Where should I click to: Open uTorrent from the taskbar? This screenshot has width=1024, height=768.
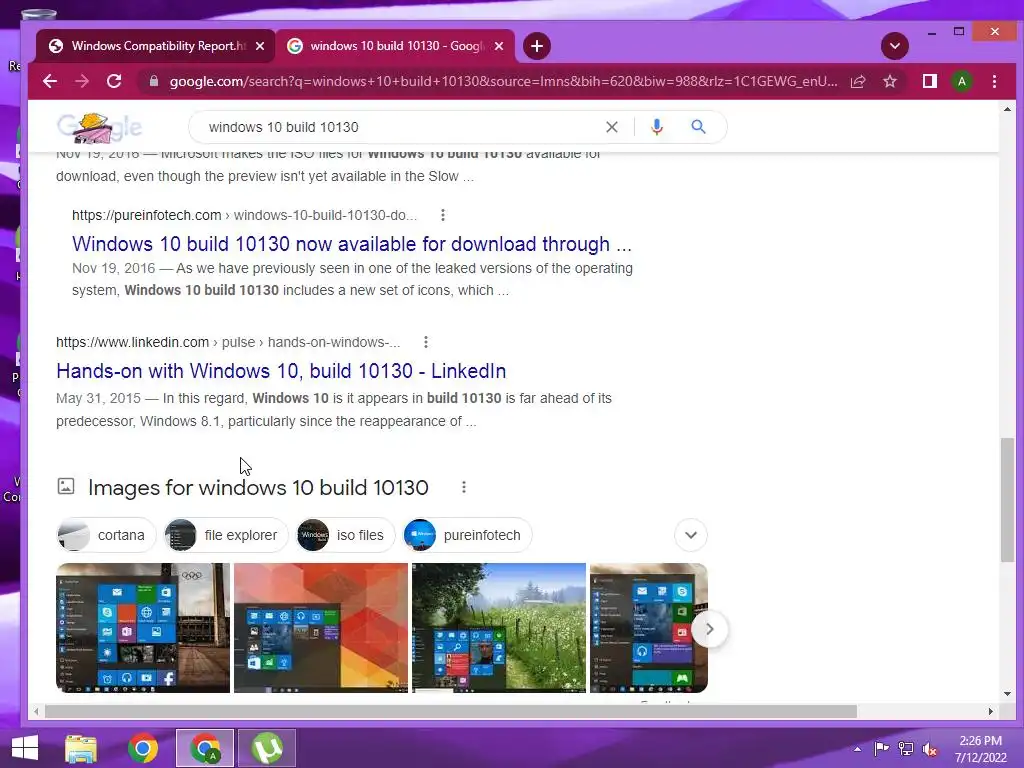pyautogui.click(x=267, y=748)
